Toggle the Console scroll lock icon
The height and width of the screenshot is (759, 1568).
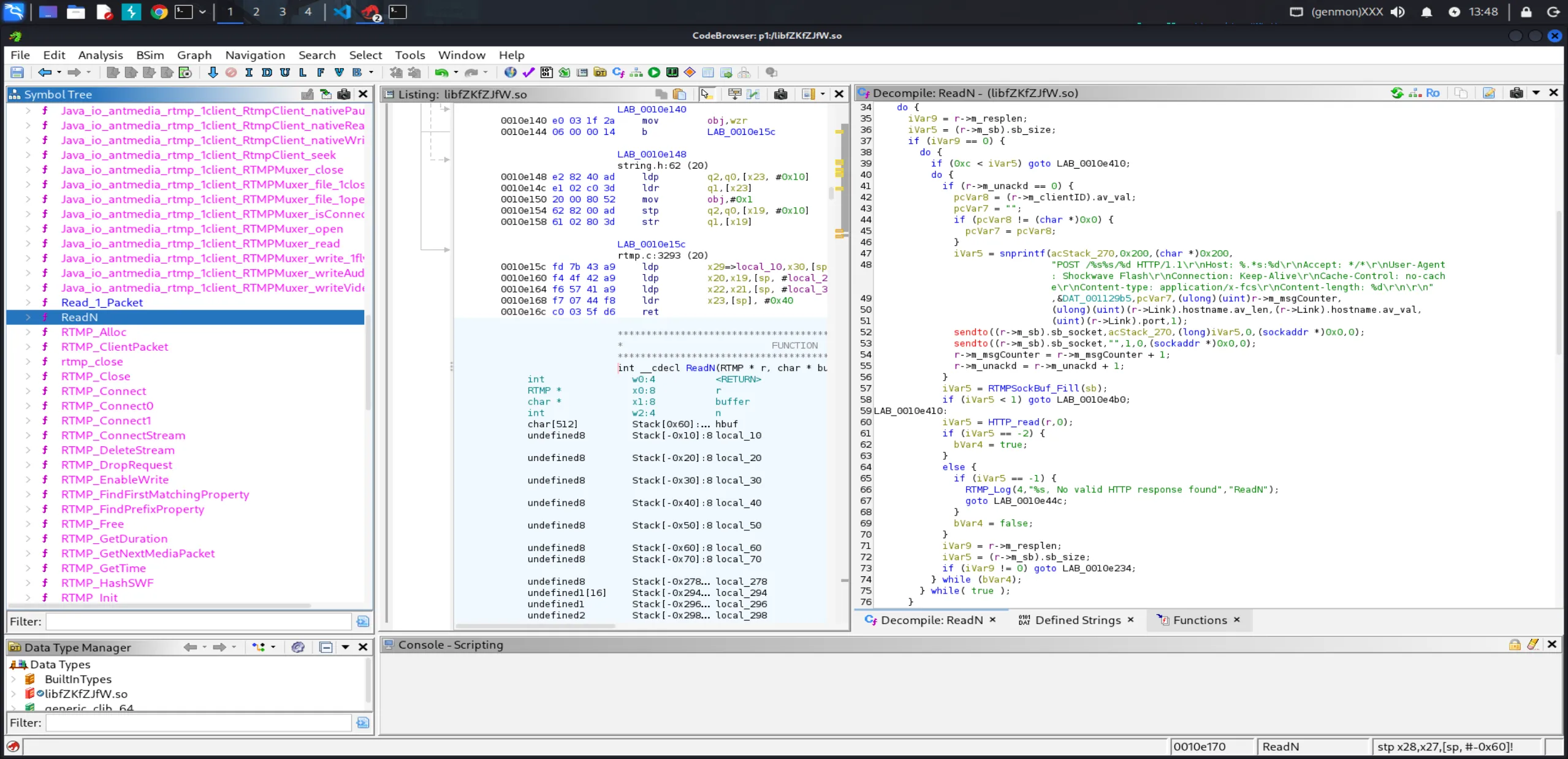coord(1515,644)
